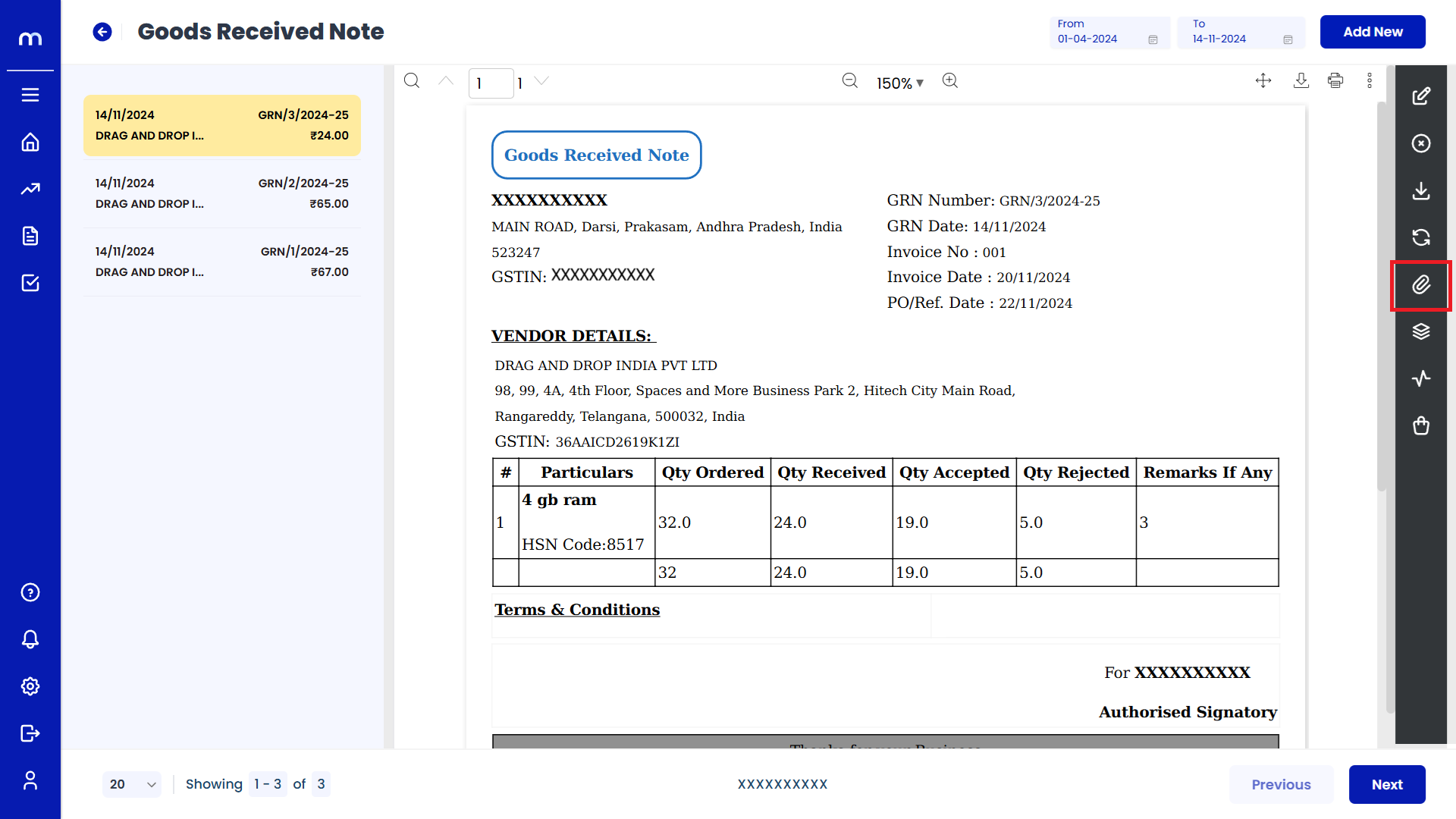Click the Next page button
Viewport: 1456px width, 819px height.
(x=1386, y=784)
